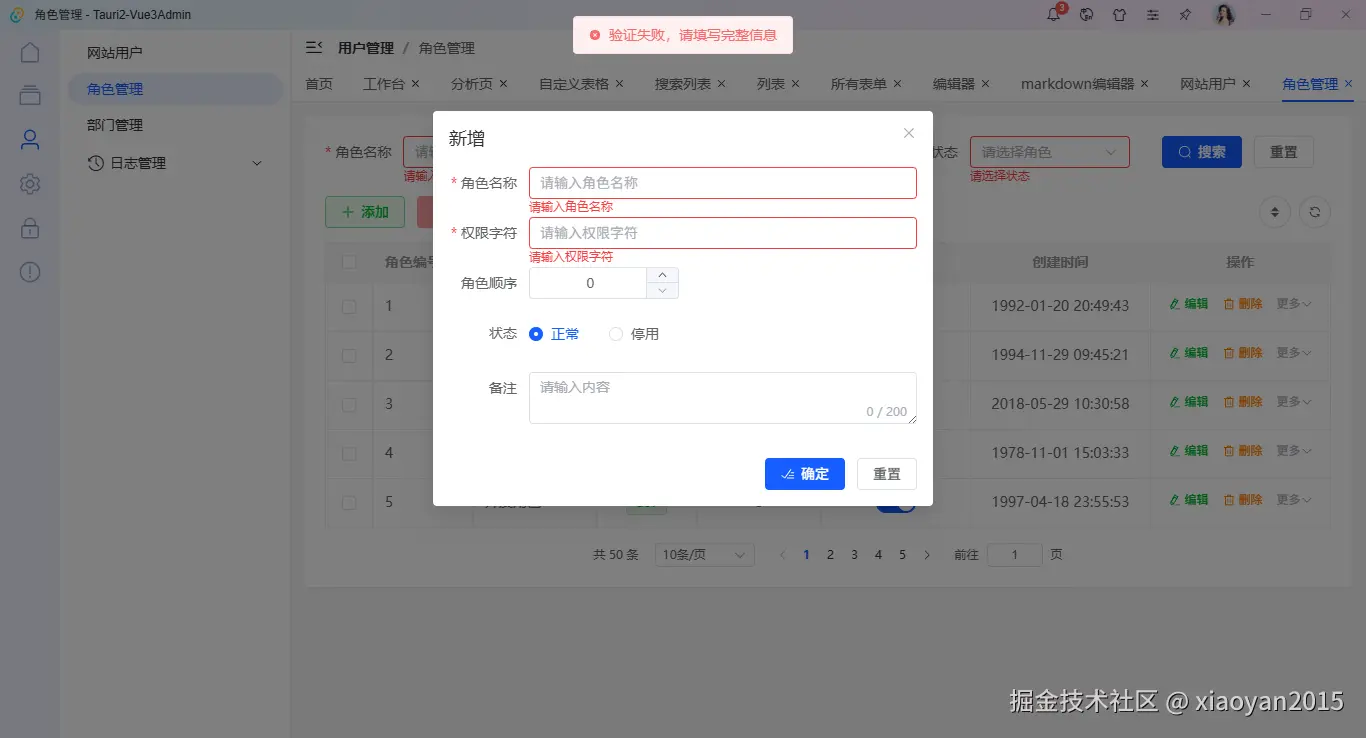The height and width of the screenshot is (738, 1366).
Task: Open the 10条/页 page size dropdown
Action: click(703, 554)
